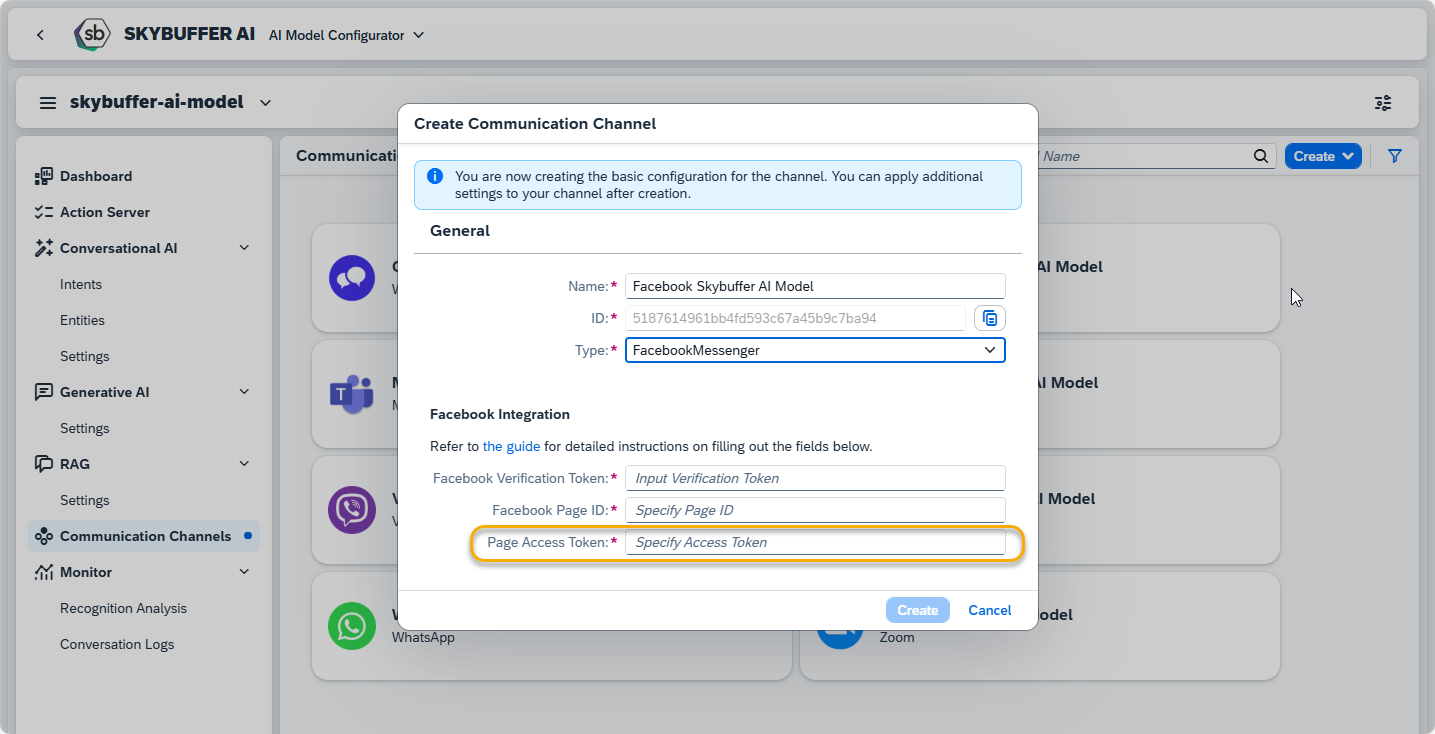The height and width of the screenshot is (734, 1435).
Task: Click the read-only ID field
Action: 795,318
